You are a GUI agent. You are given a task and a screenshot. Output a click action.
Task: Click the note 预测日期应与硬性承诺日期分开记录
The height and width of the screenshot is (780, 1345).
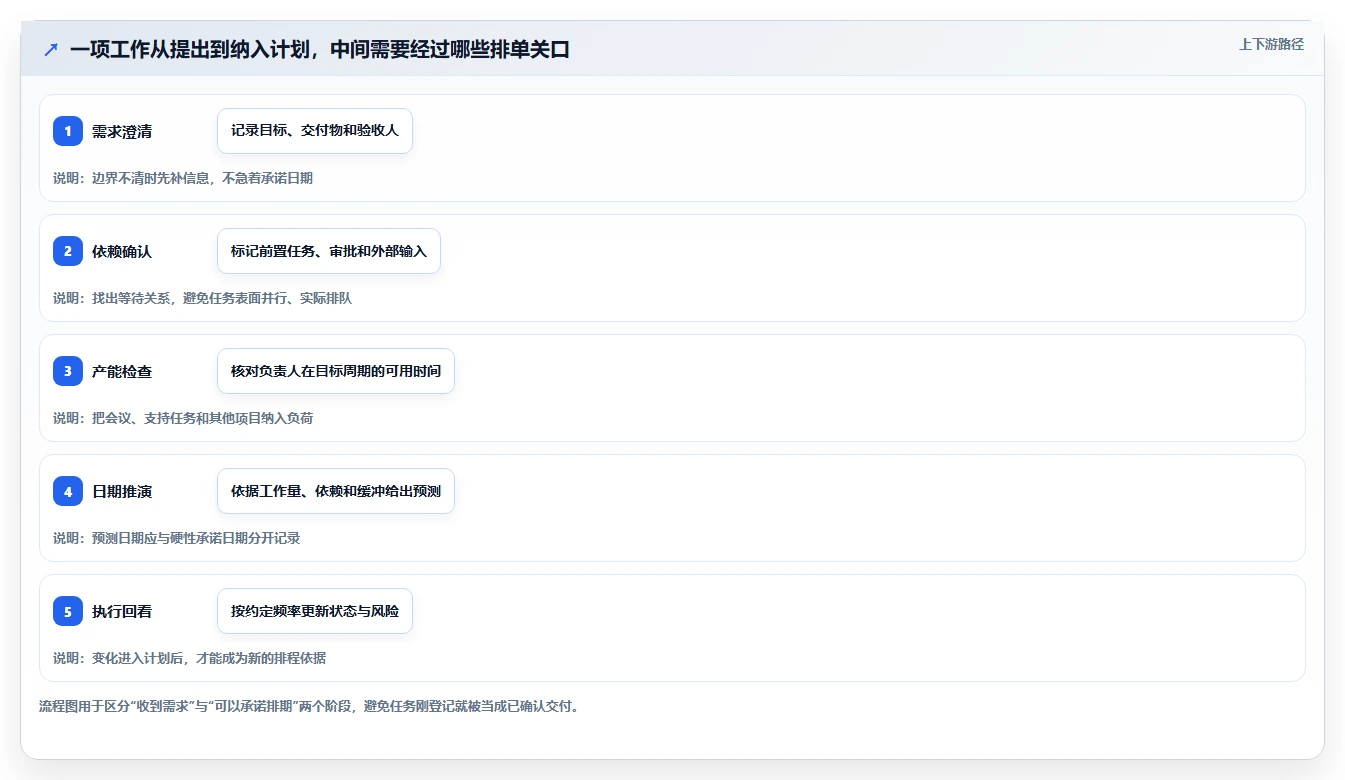tap(196, 538)
